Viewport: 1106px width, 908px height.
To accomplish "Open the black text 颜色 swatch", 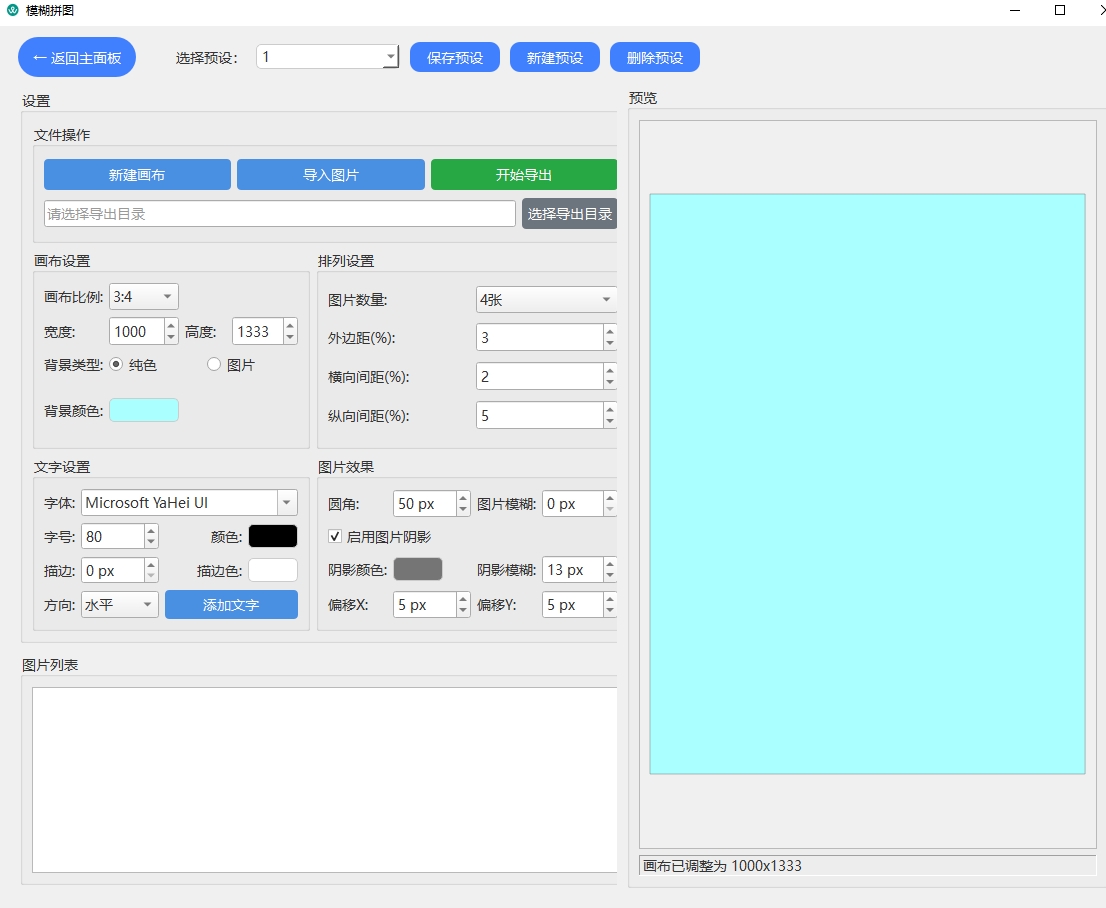I will (273, 536).
